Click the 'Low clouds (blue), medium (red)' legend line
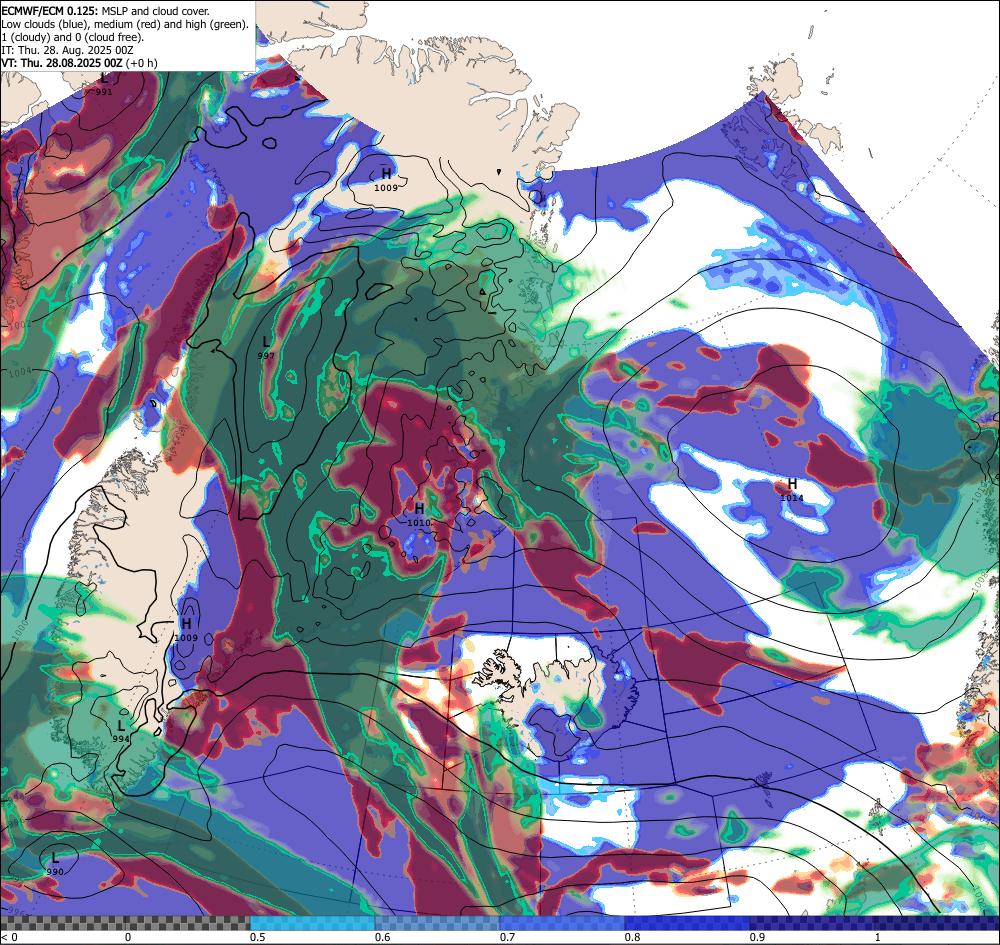Screen dimensions: 1000x945 (x=125, y=24)
